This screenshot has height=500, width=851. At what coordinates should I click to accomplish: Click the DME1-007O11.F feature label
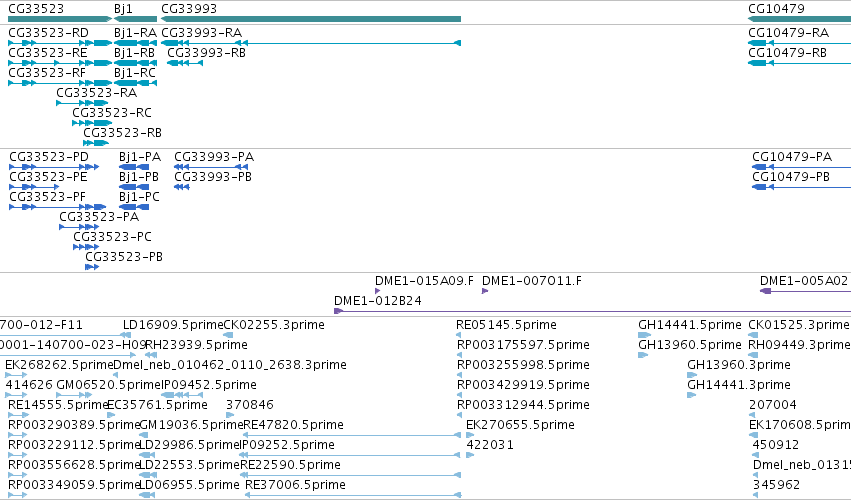pos(531,281)
